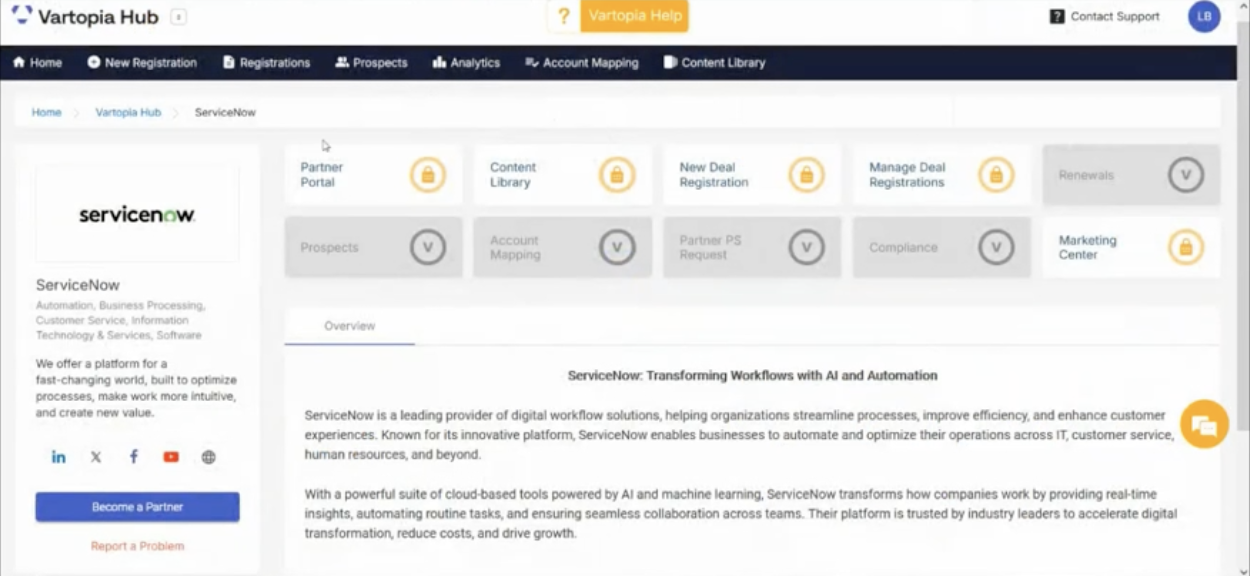Viewport: 1250px width, 576px height.
Task: Click the V icon on Prospects tile
Action: [428, 247]
